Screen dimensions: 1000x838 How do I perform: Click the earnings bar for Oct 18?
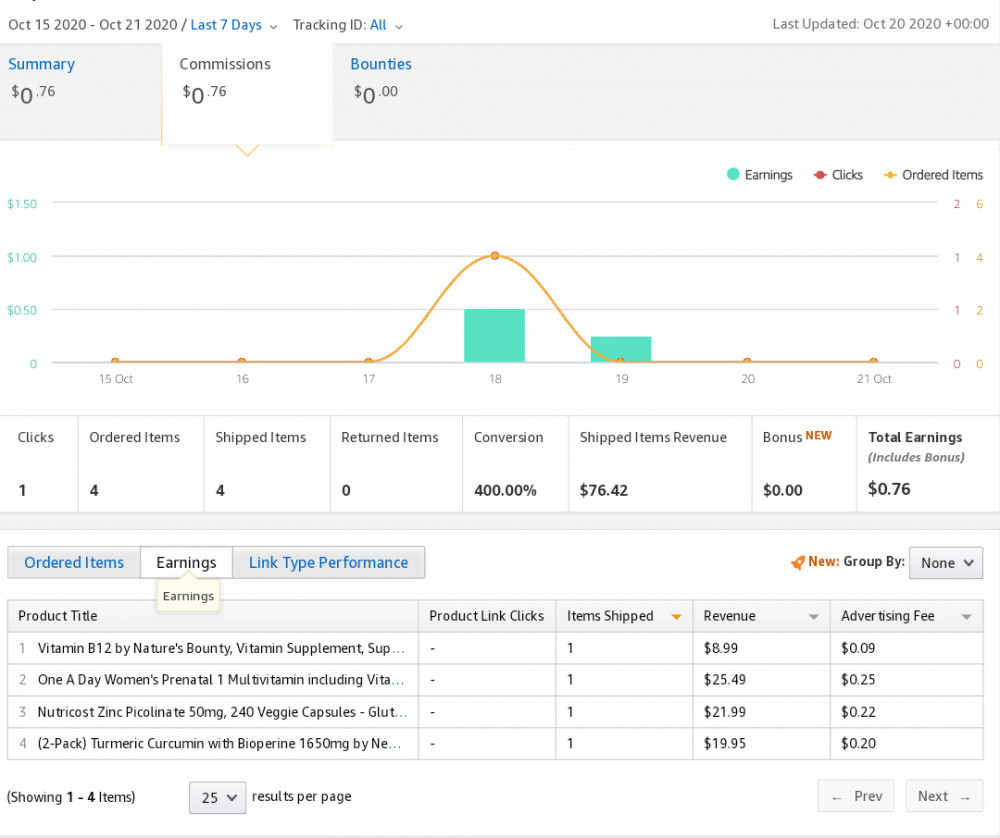pos(494,335)
